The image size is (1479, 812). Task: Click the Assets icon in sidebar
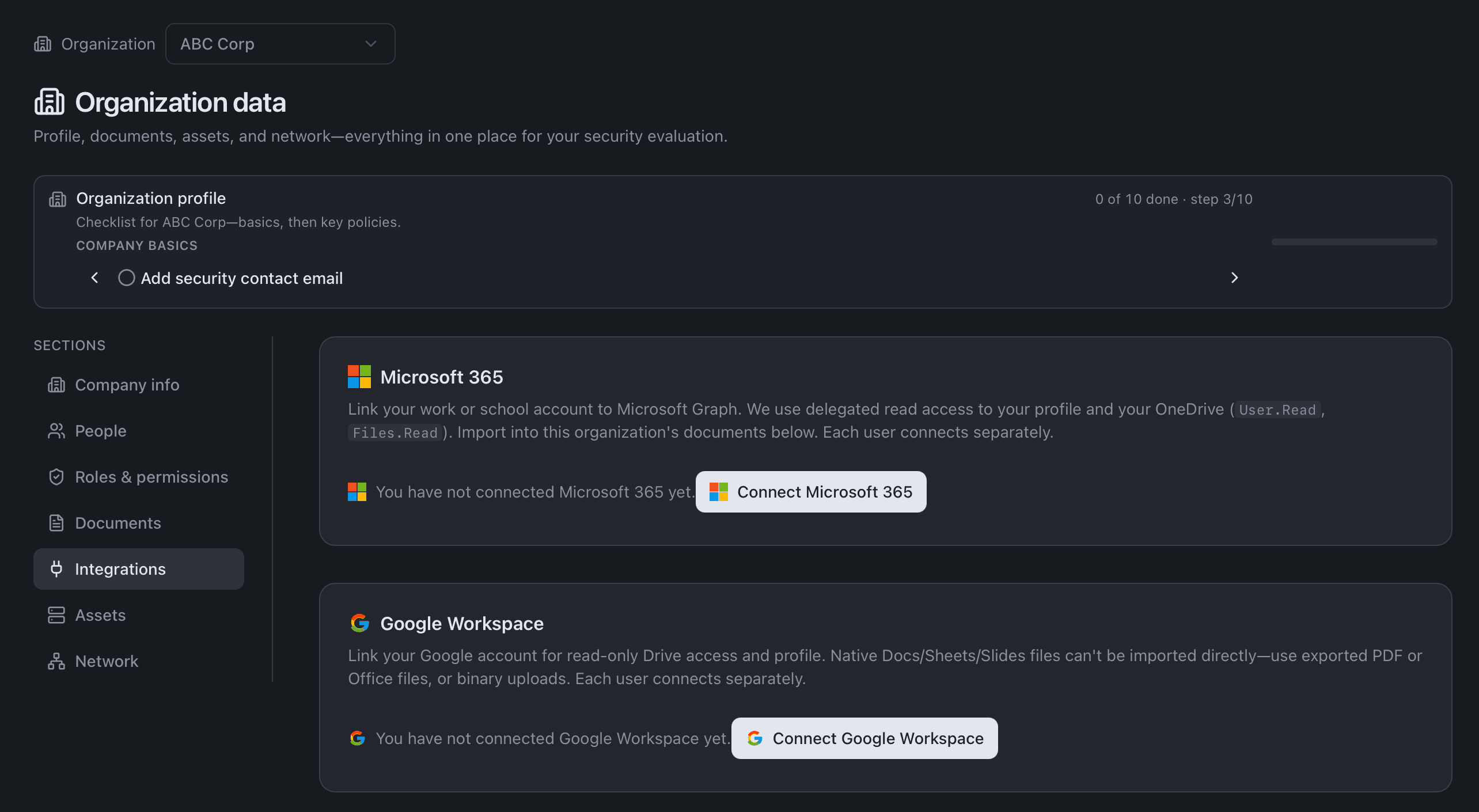click(x=56, y=615)
